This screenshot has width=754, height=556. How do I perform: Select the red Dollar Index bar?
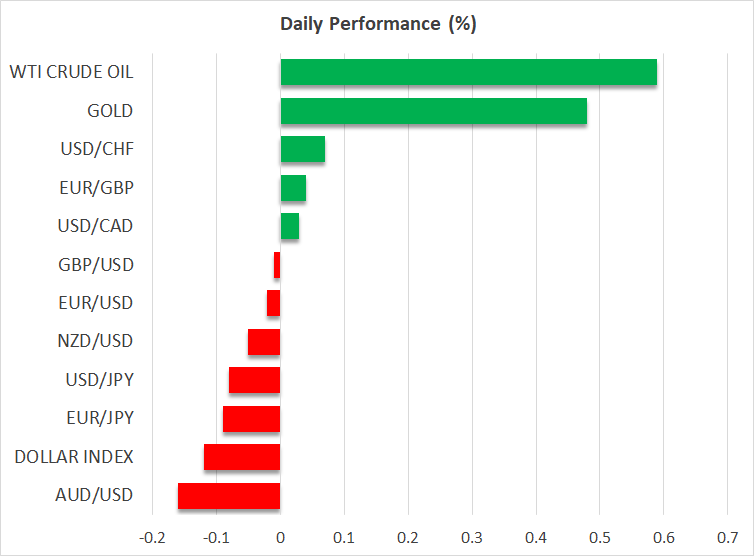(242, 457)
